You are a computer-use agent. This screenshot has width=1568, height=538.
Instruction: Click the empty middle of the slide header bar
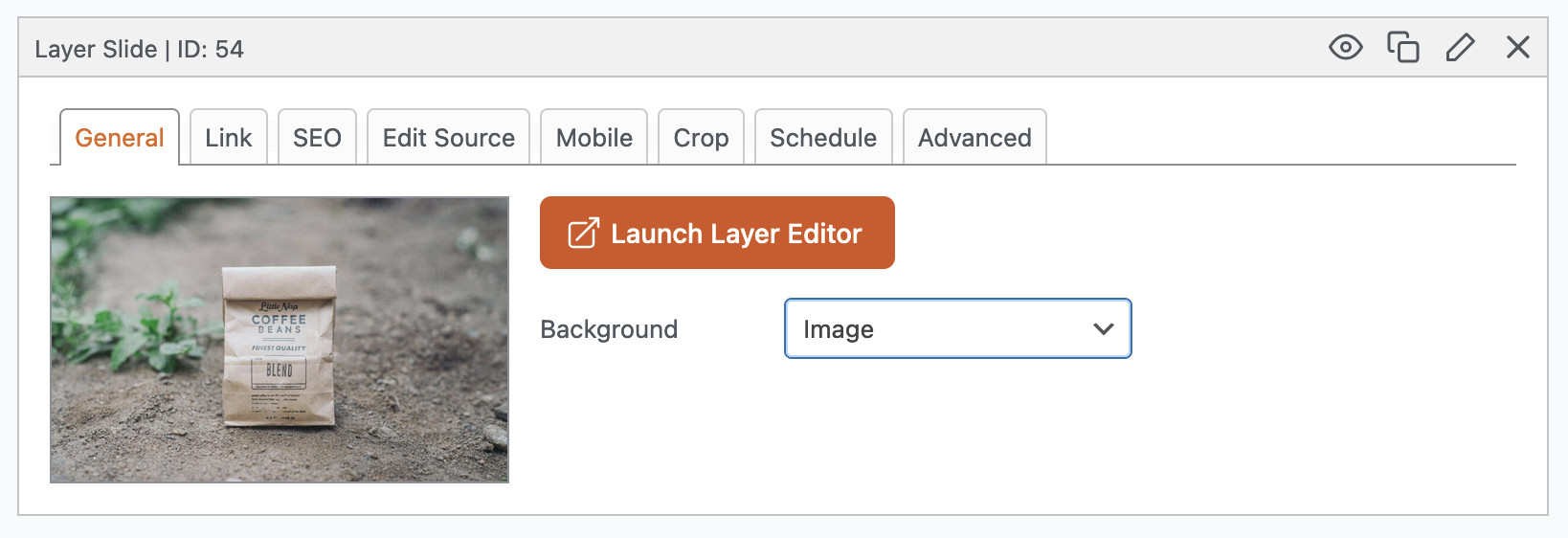[x=766, y=48]
